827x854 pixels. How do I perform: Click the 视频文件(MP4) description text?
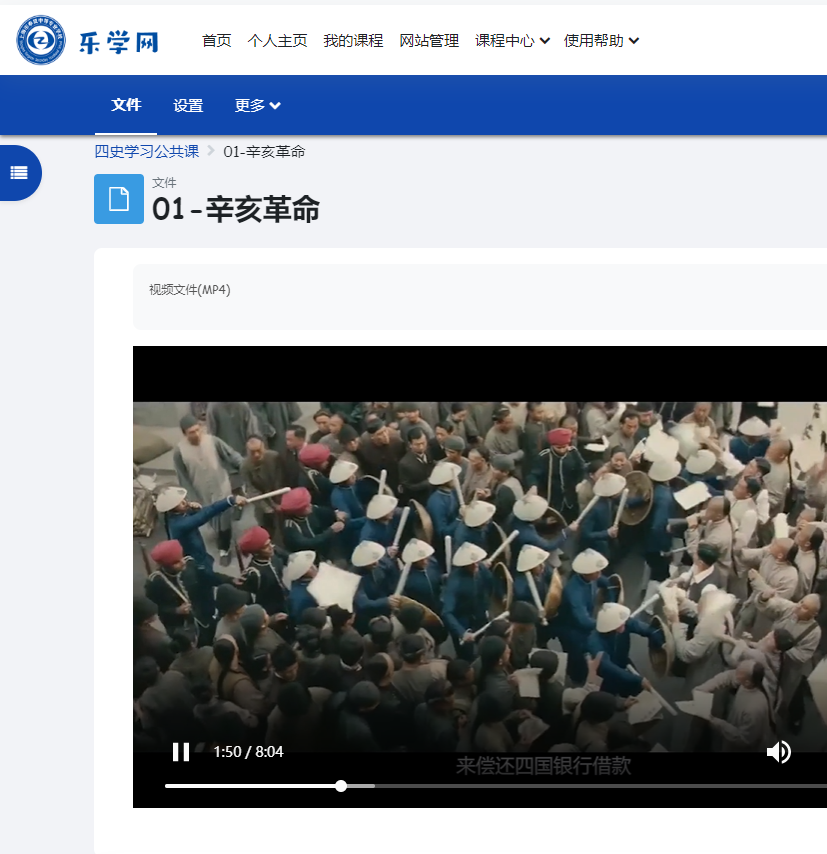tap(190, 289)
